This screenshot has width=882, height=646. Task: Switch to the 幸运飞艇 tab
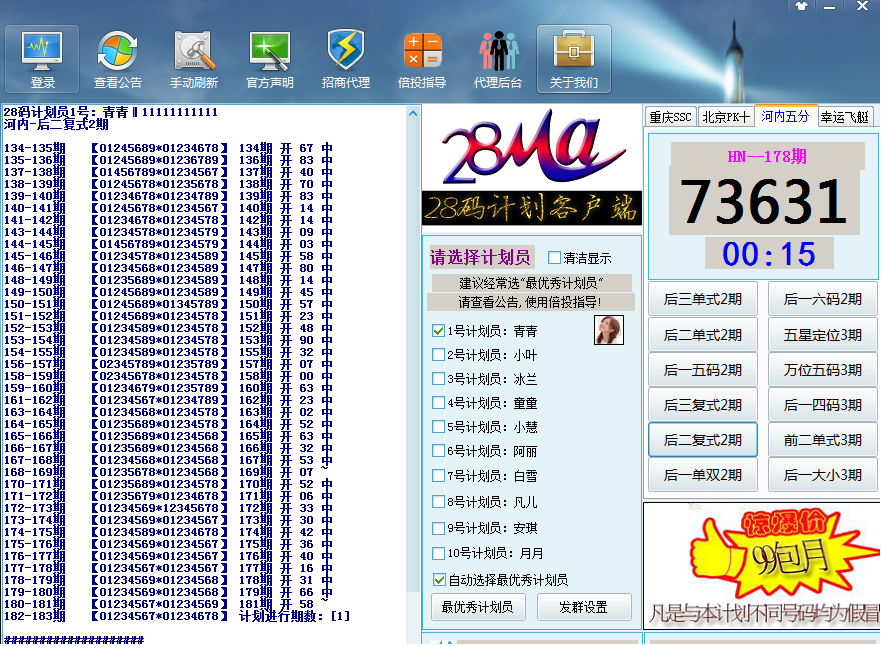point(845,117)
